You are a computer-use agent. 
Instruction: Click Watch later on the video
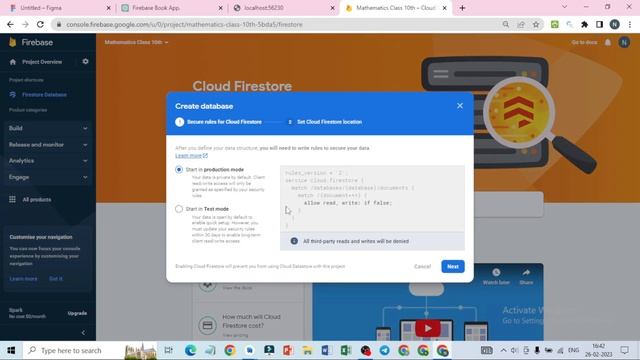[496, 276]
